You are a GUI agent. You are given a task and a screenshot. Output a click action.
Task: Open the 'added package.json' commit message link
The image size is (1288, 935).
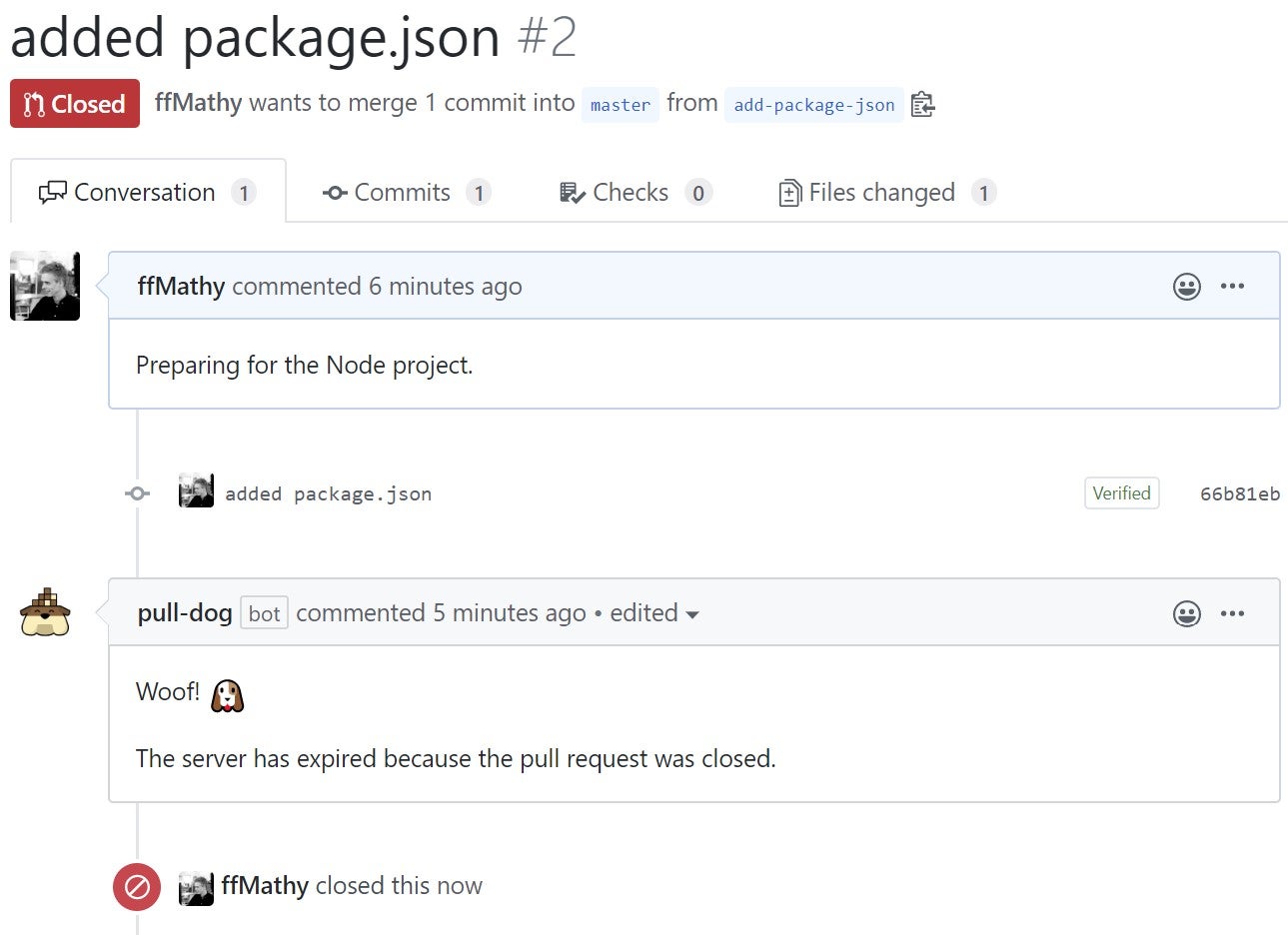click(x=328, y=493)
